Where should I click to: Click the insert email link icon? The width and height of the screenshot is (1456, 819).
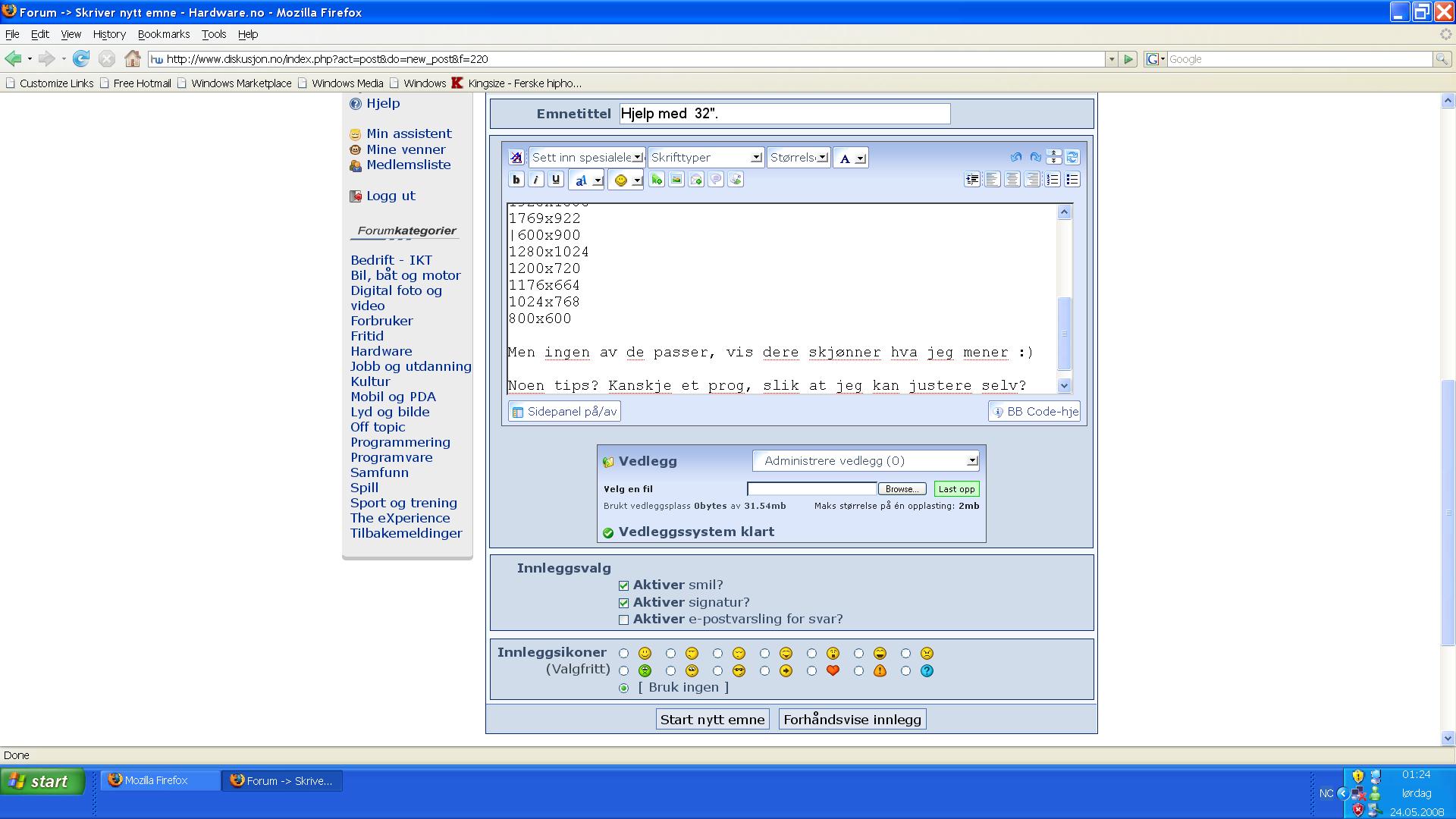pyautogui.click(x=696, y=180)
